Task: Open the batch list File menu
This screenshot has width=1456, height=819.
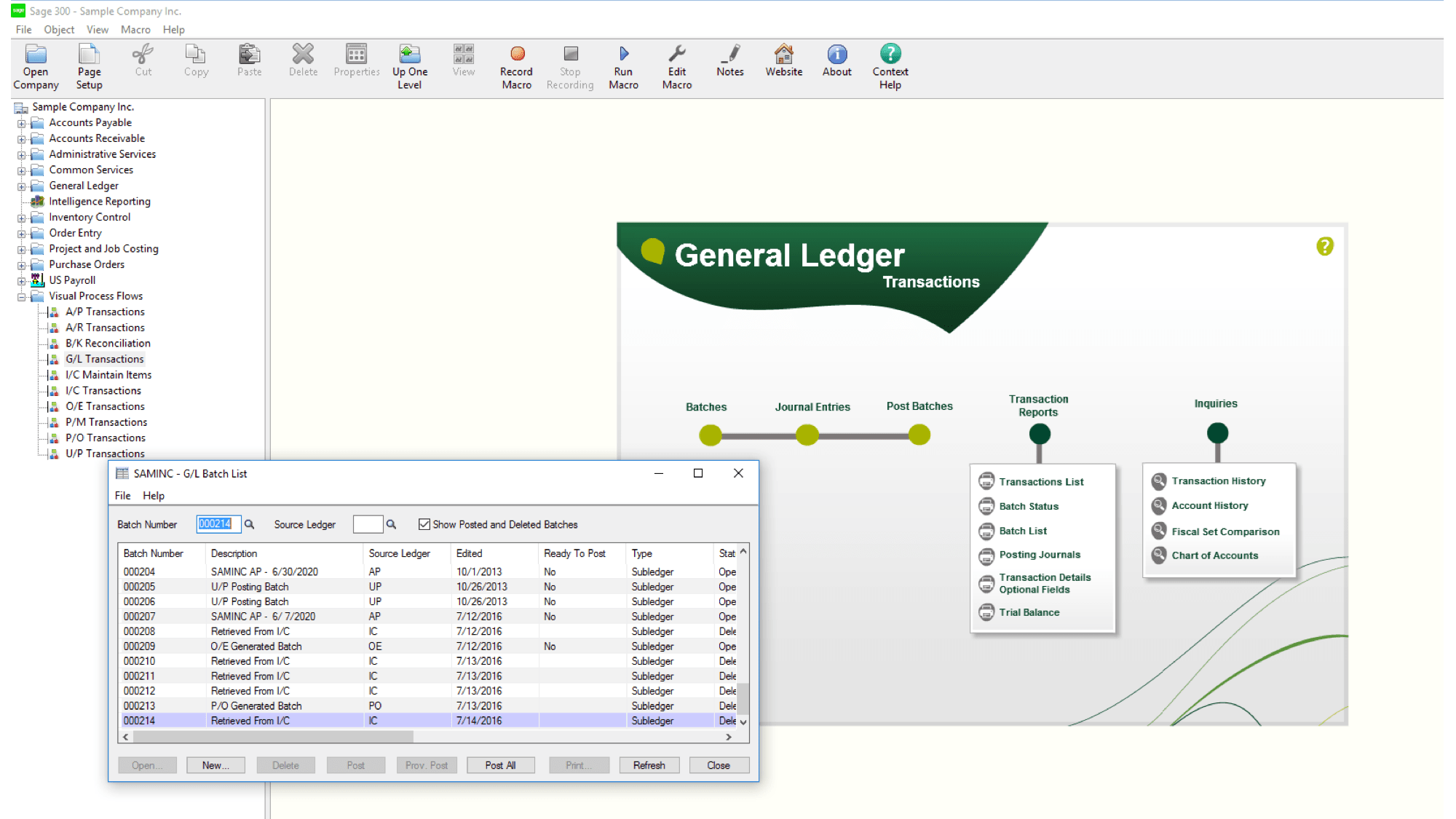Action: (122, 496)
